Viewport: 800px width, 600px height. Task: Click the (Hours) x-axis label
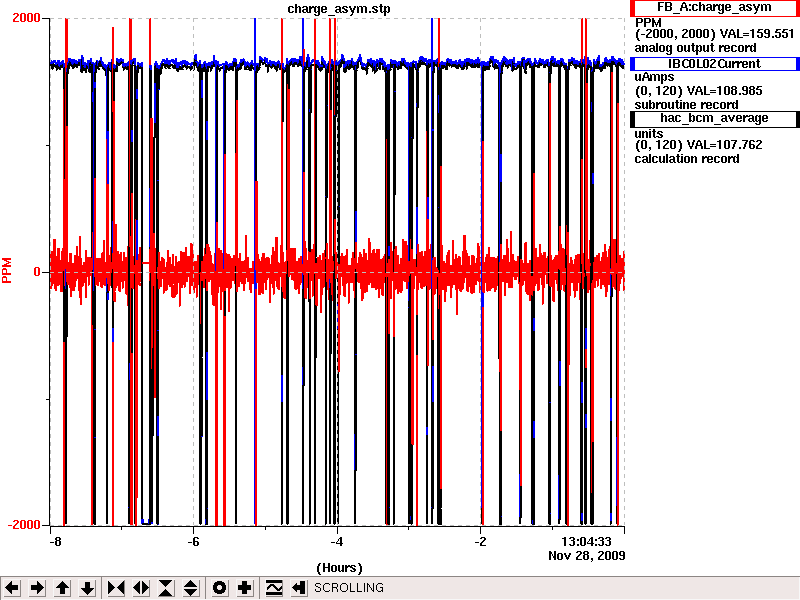click(x=339, y=568)
